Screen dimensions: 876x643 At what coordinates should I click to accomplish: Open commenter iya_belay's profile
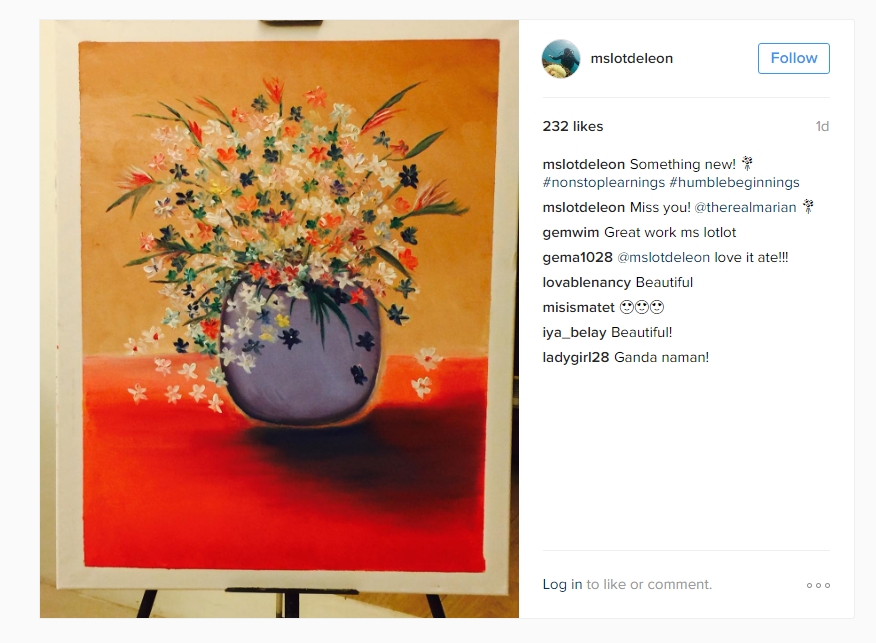click(x=574, y=332)
